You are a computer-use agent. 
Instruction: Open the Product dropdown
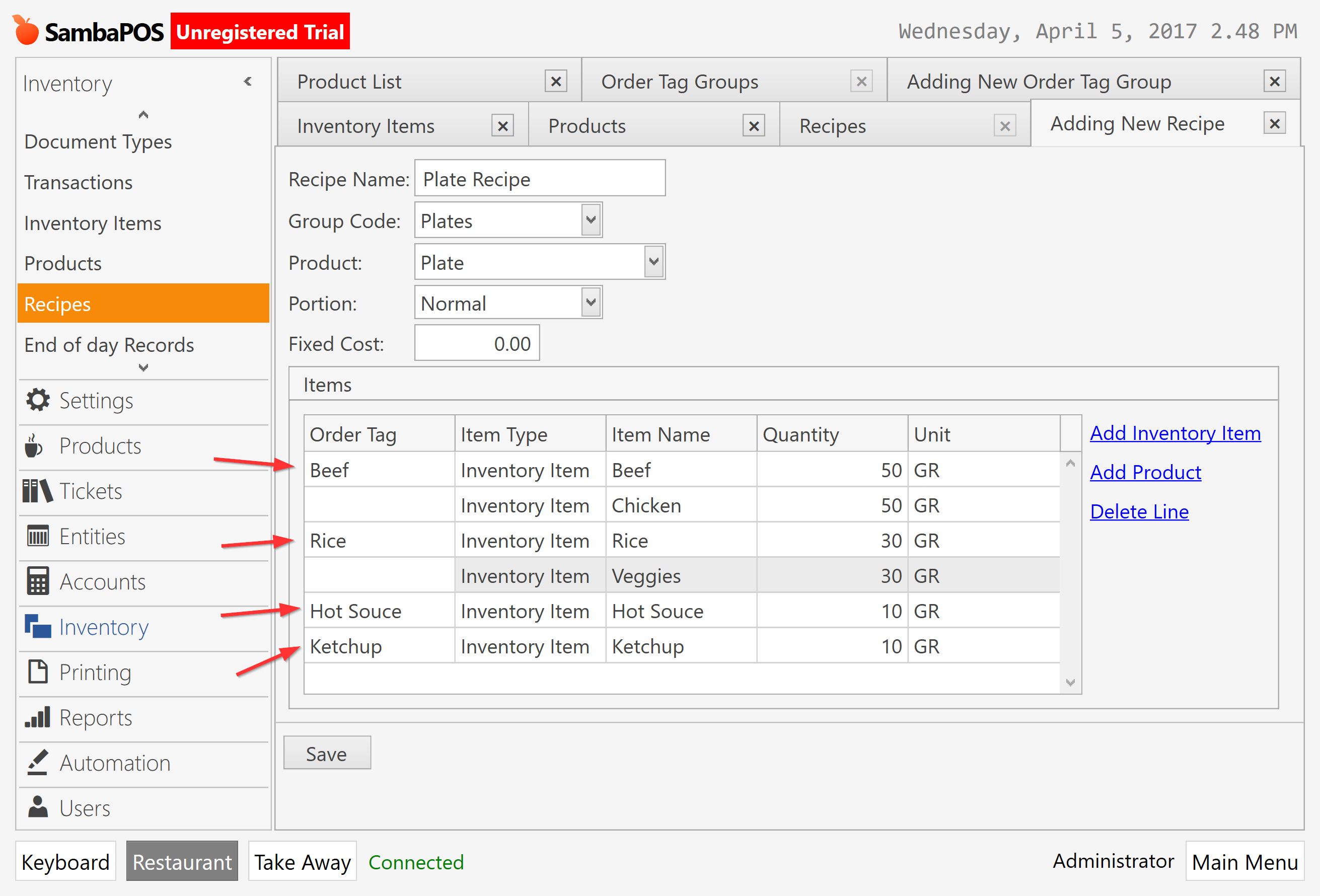[x=654, y=262]
